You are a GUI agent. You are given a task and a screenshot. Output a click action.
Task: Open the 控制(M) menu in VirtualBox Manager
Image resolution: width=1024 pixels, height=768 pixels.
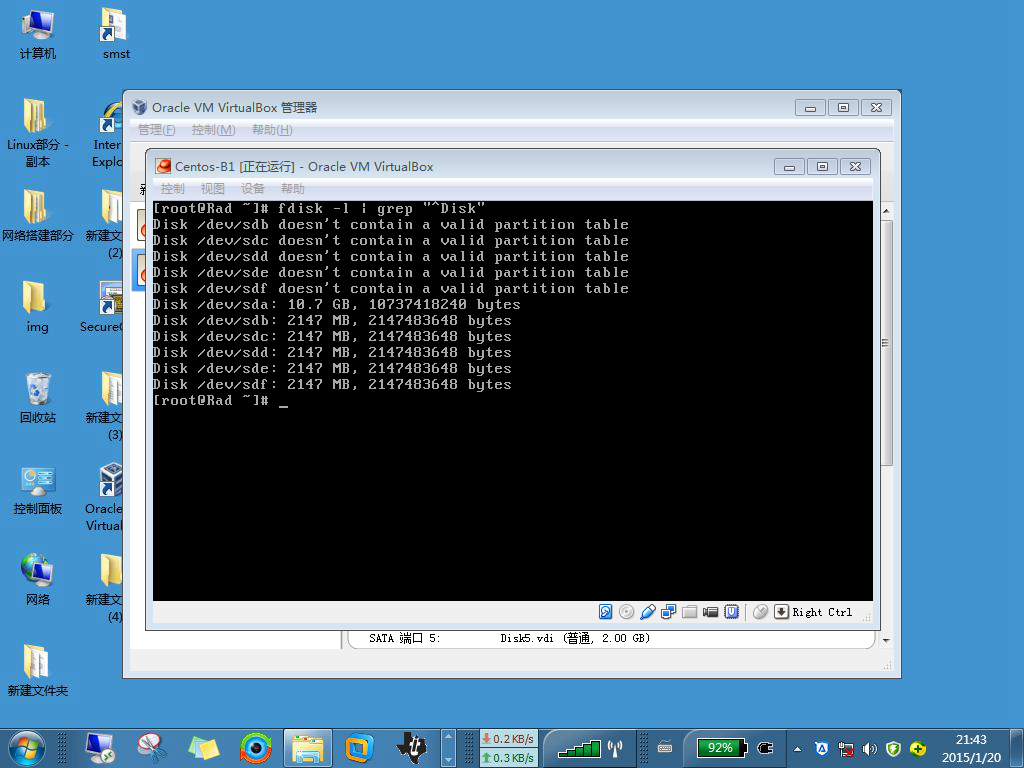[x=214, y=130]
